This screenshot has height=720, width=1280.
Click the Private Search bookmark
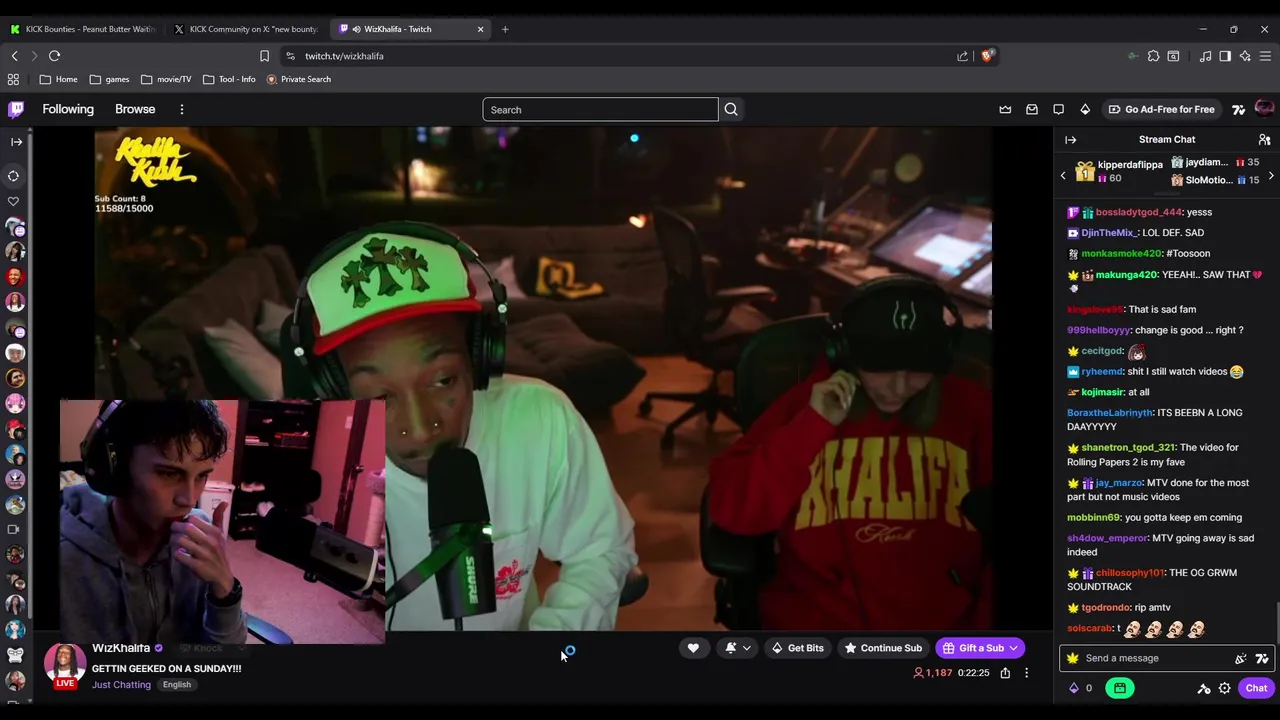(298, 79)
